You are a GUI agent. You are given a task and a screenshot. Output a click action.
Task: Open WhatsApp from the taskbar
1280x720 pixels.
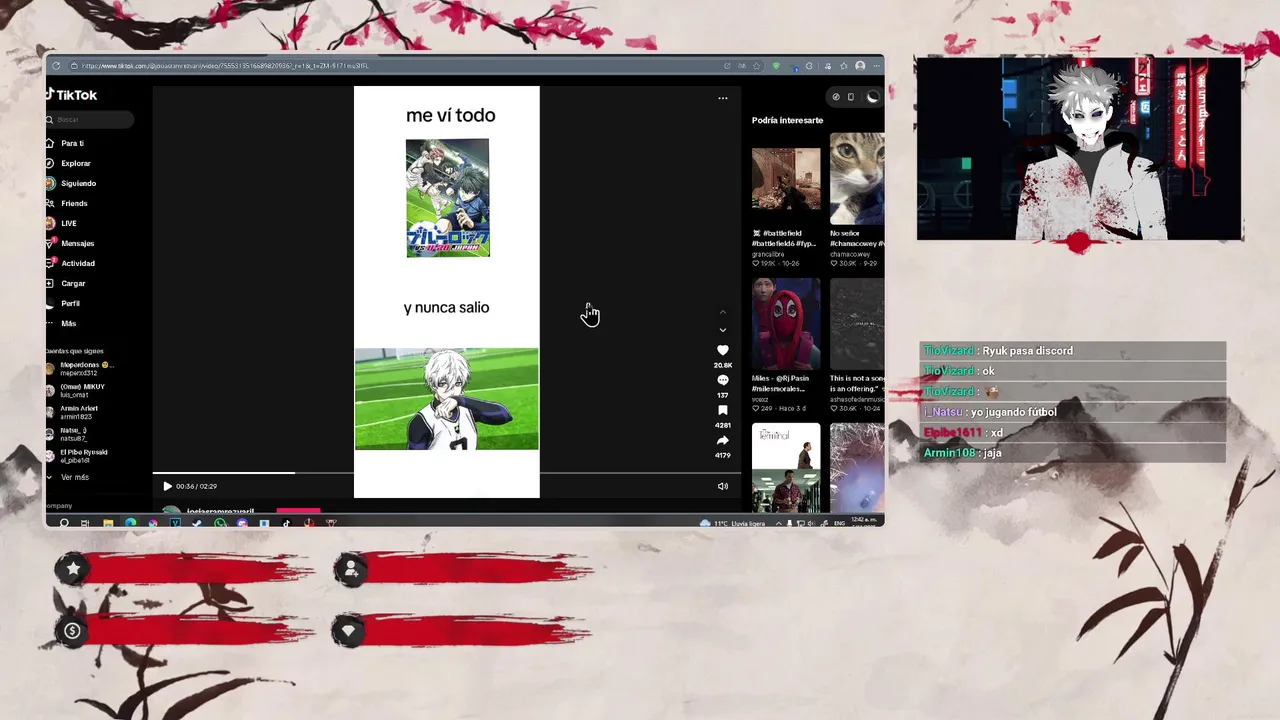[220, 523]
